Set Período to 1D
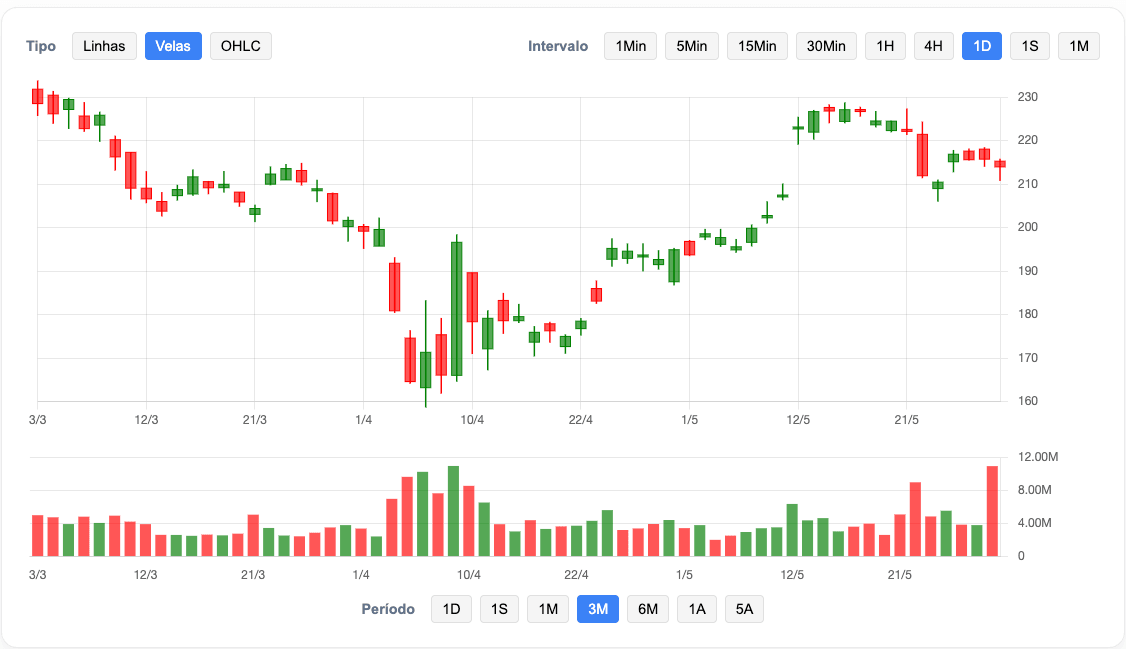The width and height of the screenshot is (1126, 649). (x=451, y=609)
